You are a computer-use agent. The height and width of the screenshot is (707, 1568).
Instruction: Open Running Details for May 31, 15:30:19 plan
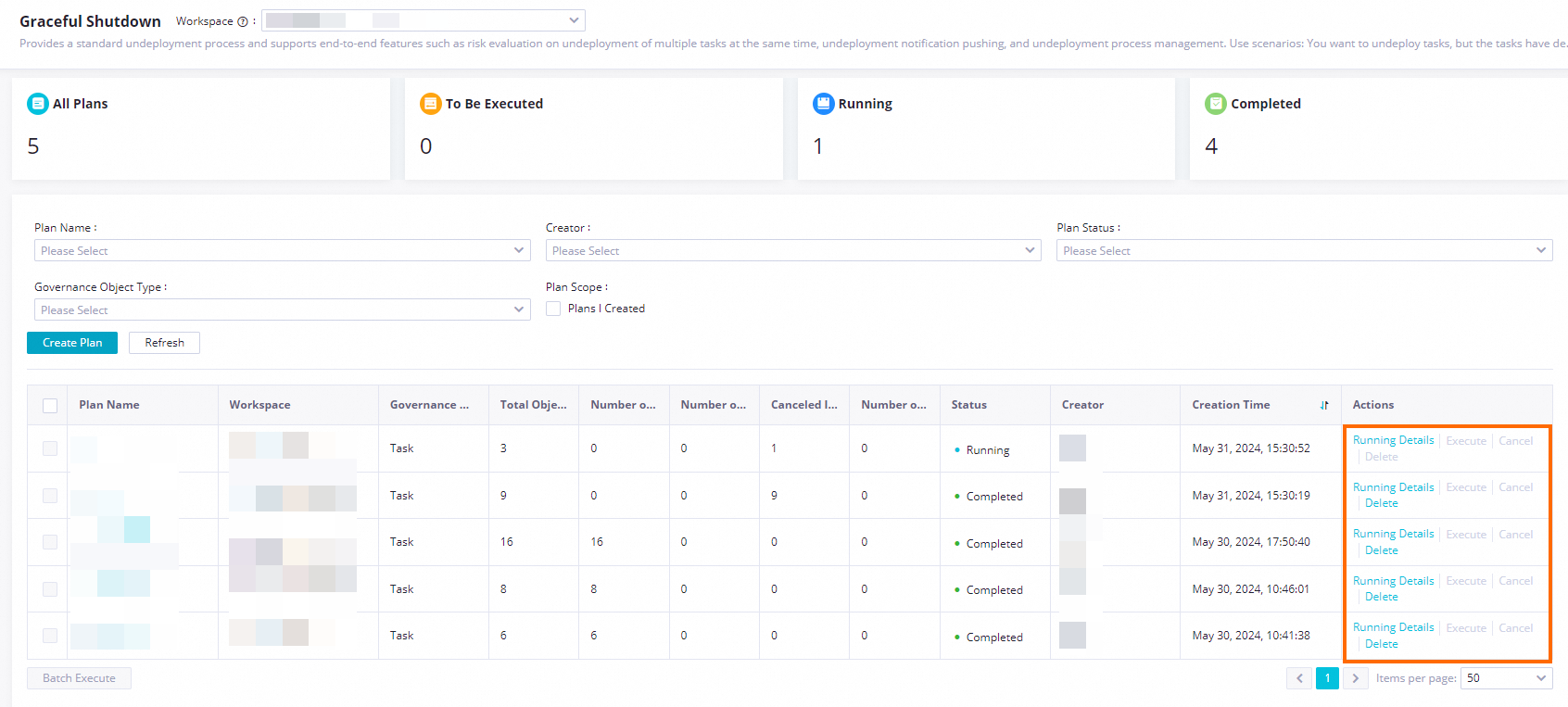(x=1393, y=487)
